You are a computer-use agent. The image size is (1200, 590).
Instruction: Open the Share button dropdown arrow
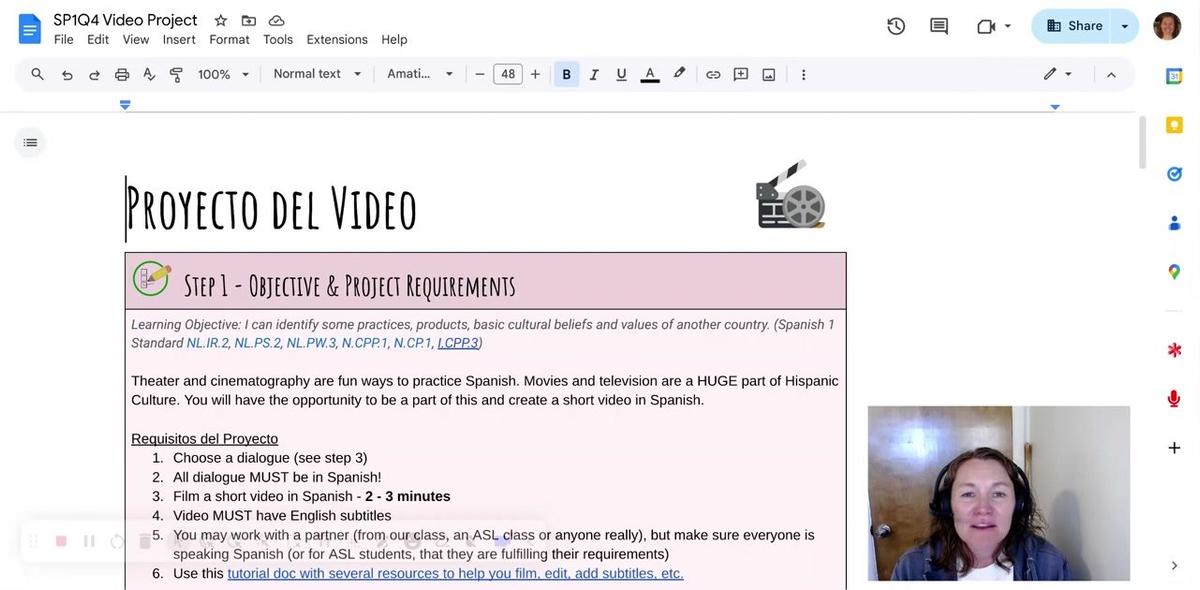coord(1124,25)
